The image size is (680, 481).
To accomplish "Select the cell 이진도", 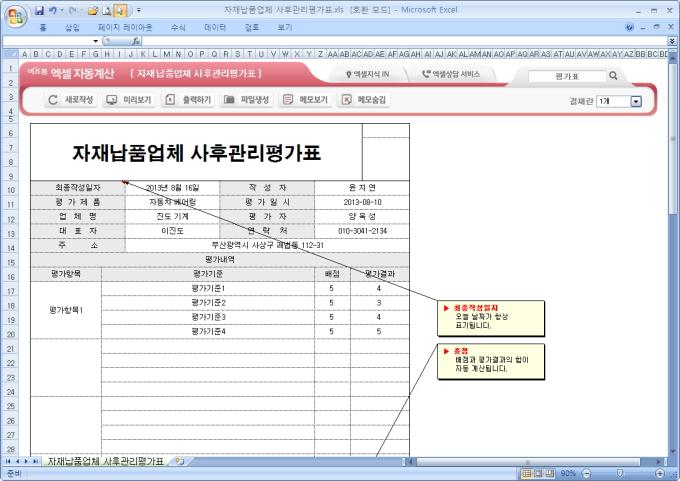I will click(172, 231).
